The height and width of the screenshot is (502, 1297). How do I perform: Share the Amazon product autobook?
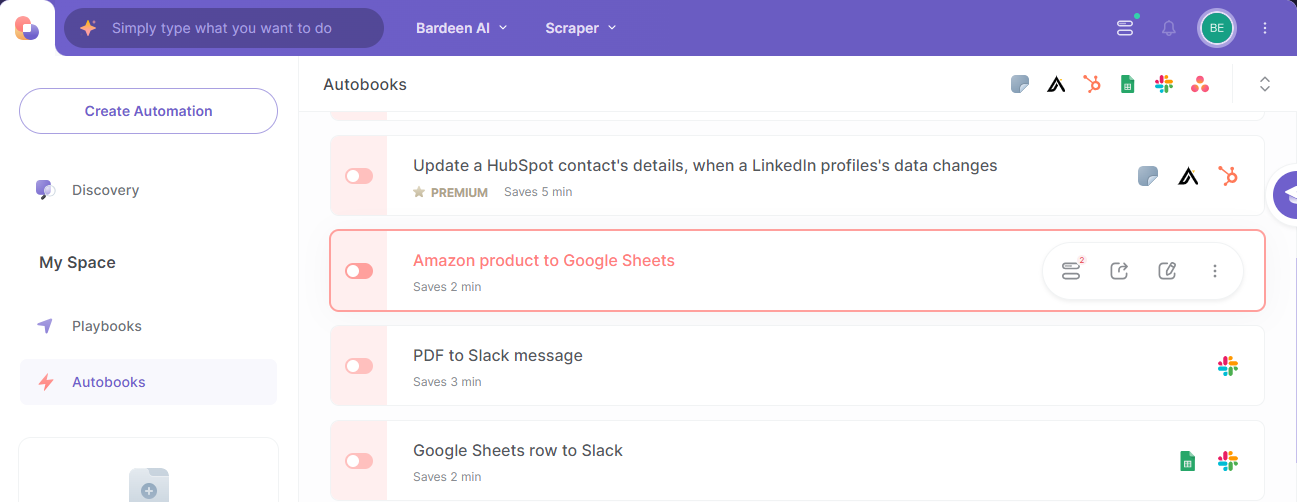point(1119,270)
